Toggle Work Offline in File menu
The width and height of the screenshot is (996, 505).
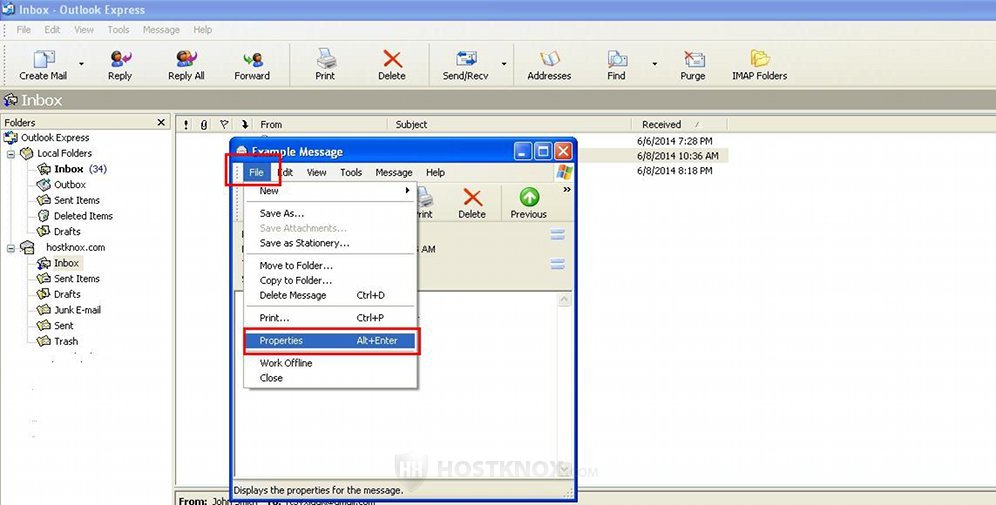pyautogui.click(x=330, y=363)
